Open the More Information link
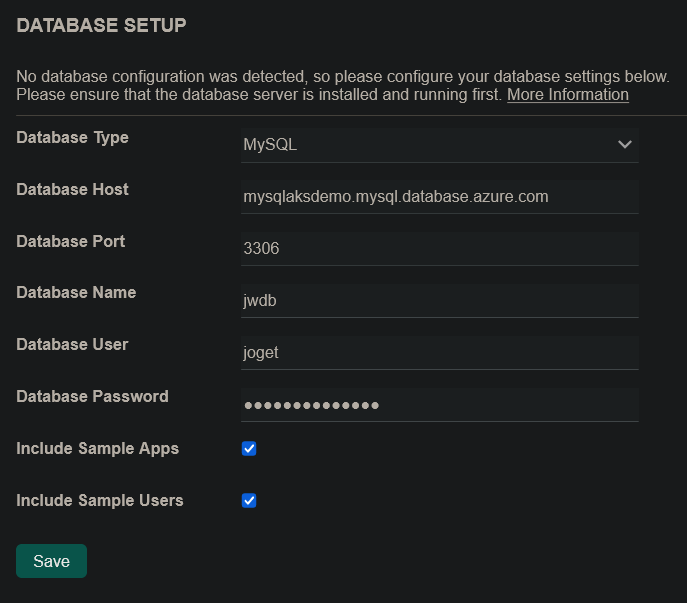Image resolution: width=687 pixels, height=603 pixels. tap(568, 95)
